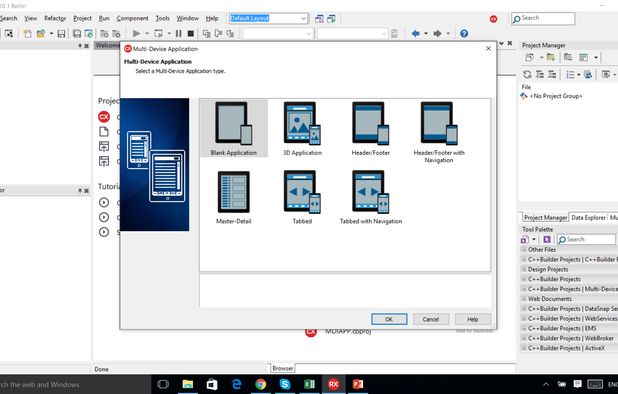The height and width of the screenshot is (394, 618).
Task: Click the Back navigation arrow
Action: (x=415, y=33)
